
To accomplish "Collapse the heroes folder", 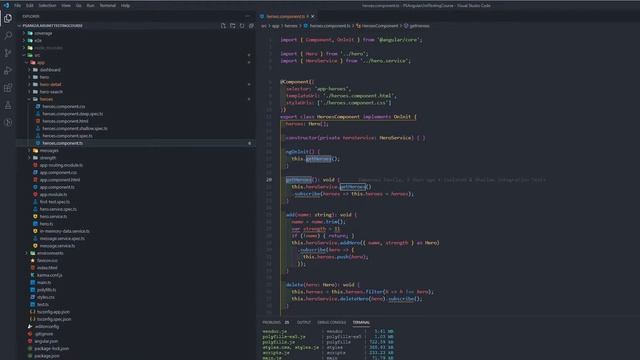I will pyautogui.click(x=46, y=99).
